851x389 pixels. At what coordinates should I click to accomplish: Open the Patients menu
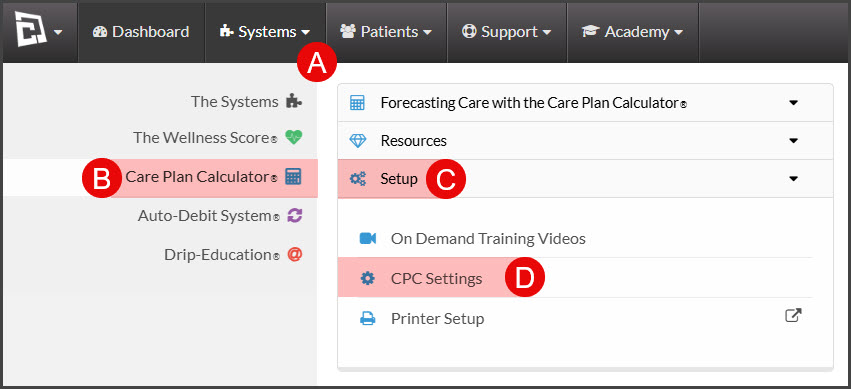tap(386, 32)
